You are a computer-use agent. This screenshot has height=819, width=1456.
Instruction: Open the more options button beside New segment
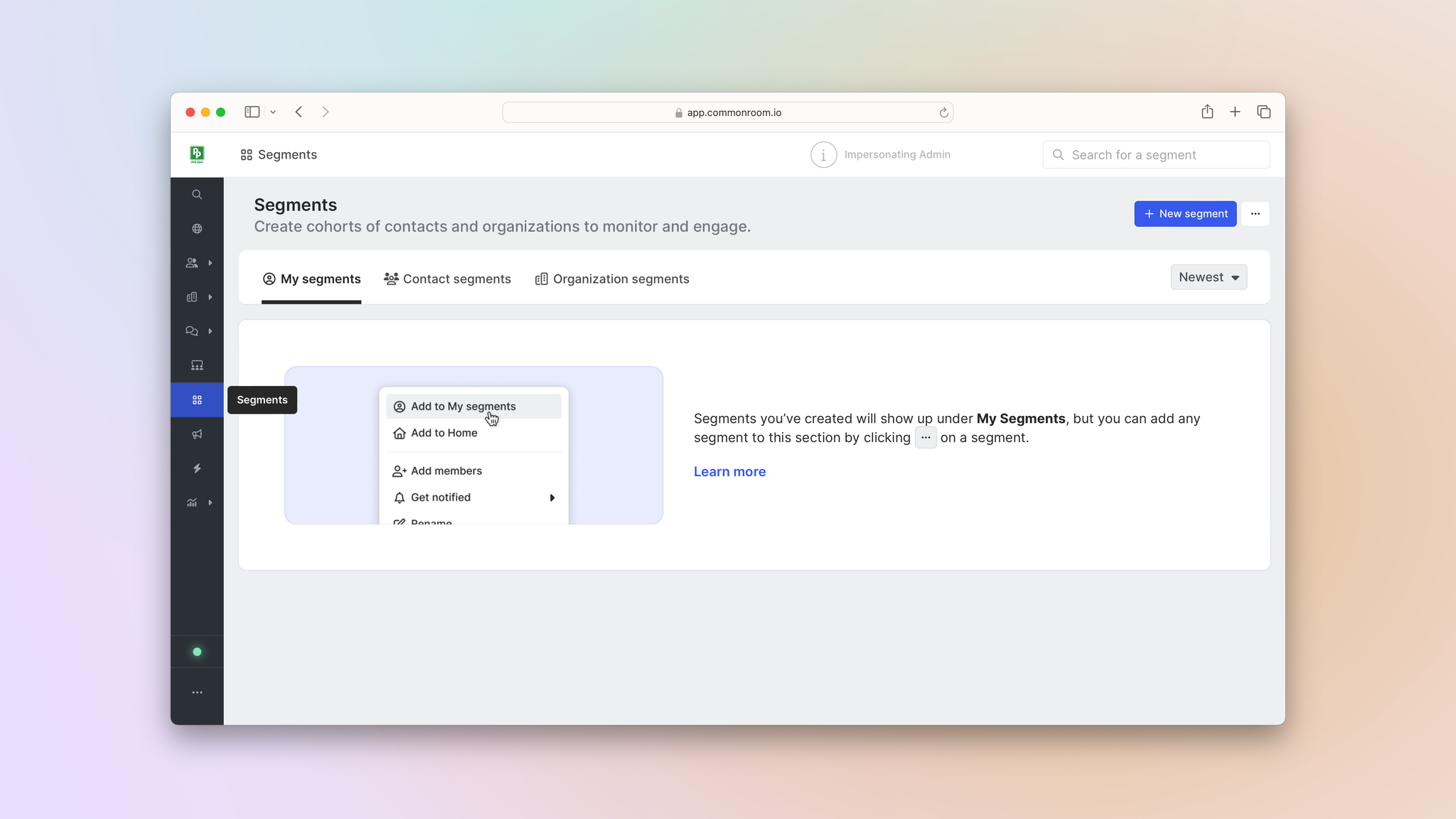(1256, 213)
